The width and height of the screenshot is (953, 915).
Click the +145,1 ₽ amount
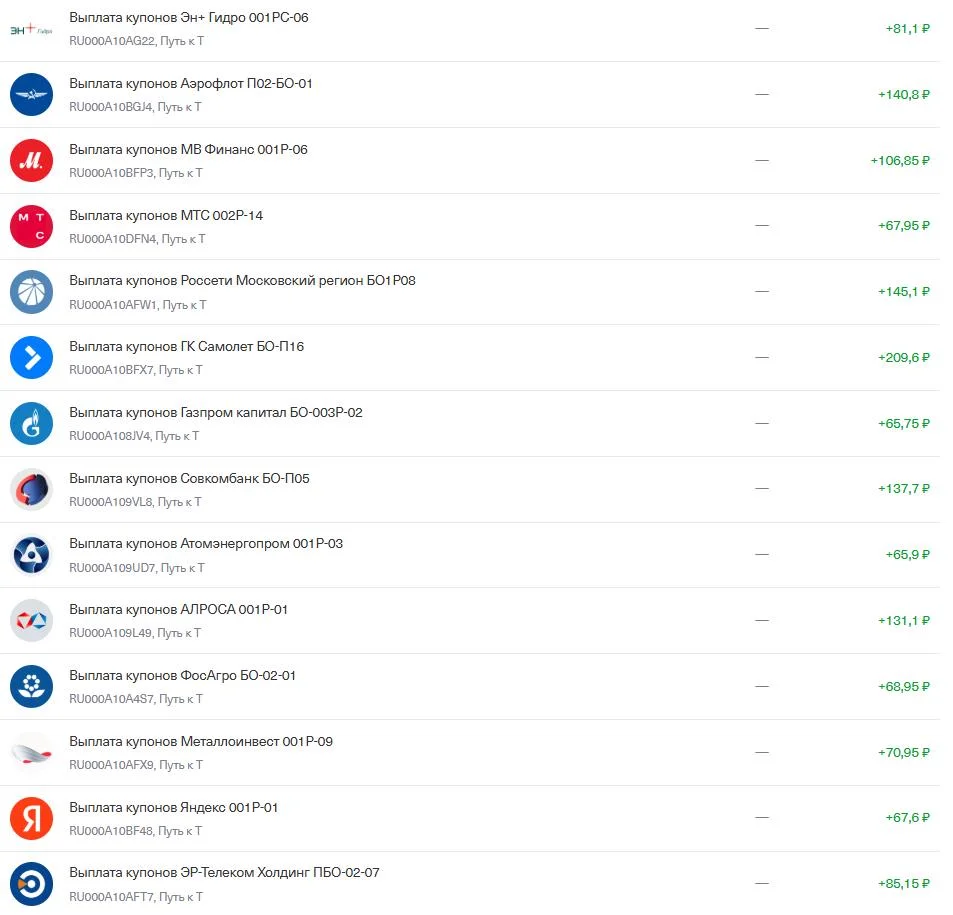[904, 292]
